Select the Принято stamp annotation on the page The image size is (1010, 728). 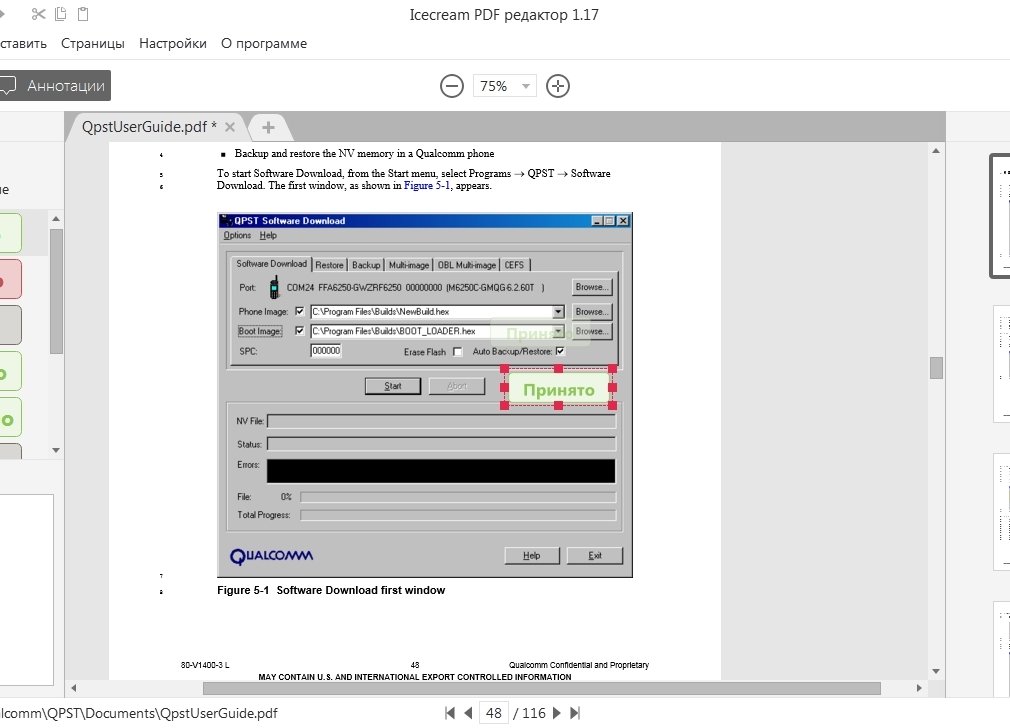tap(558, 390)
